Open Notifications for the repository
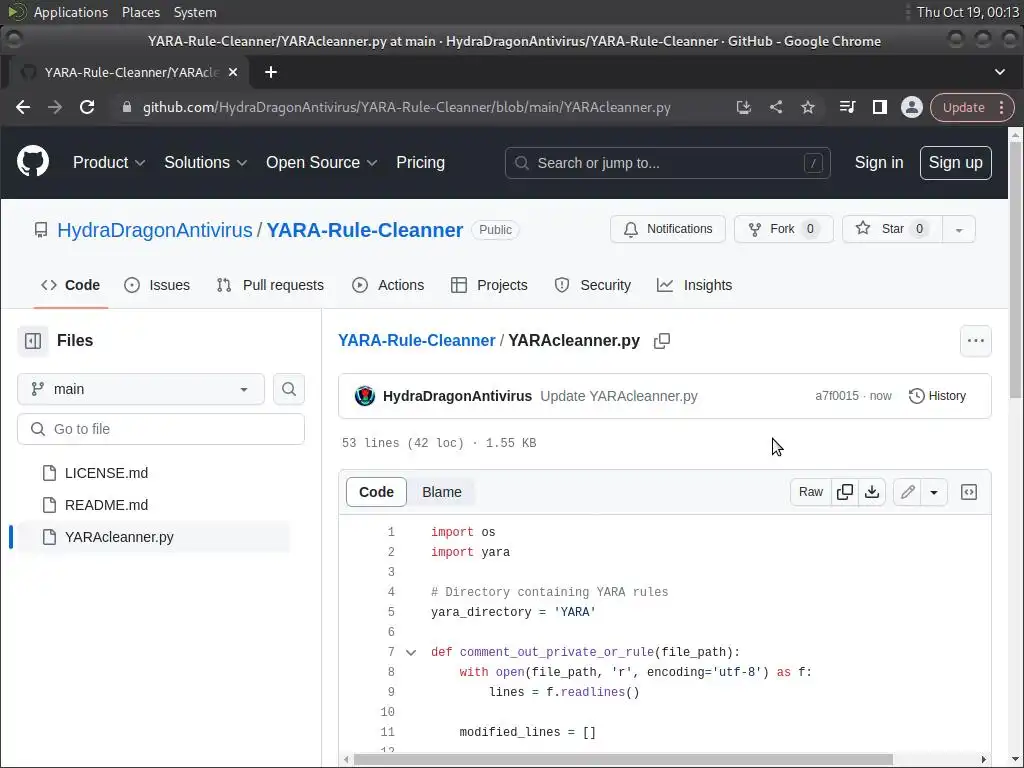Viewport: 1024px width, 768px height. pyautogui.click(x=667, y=229)
